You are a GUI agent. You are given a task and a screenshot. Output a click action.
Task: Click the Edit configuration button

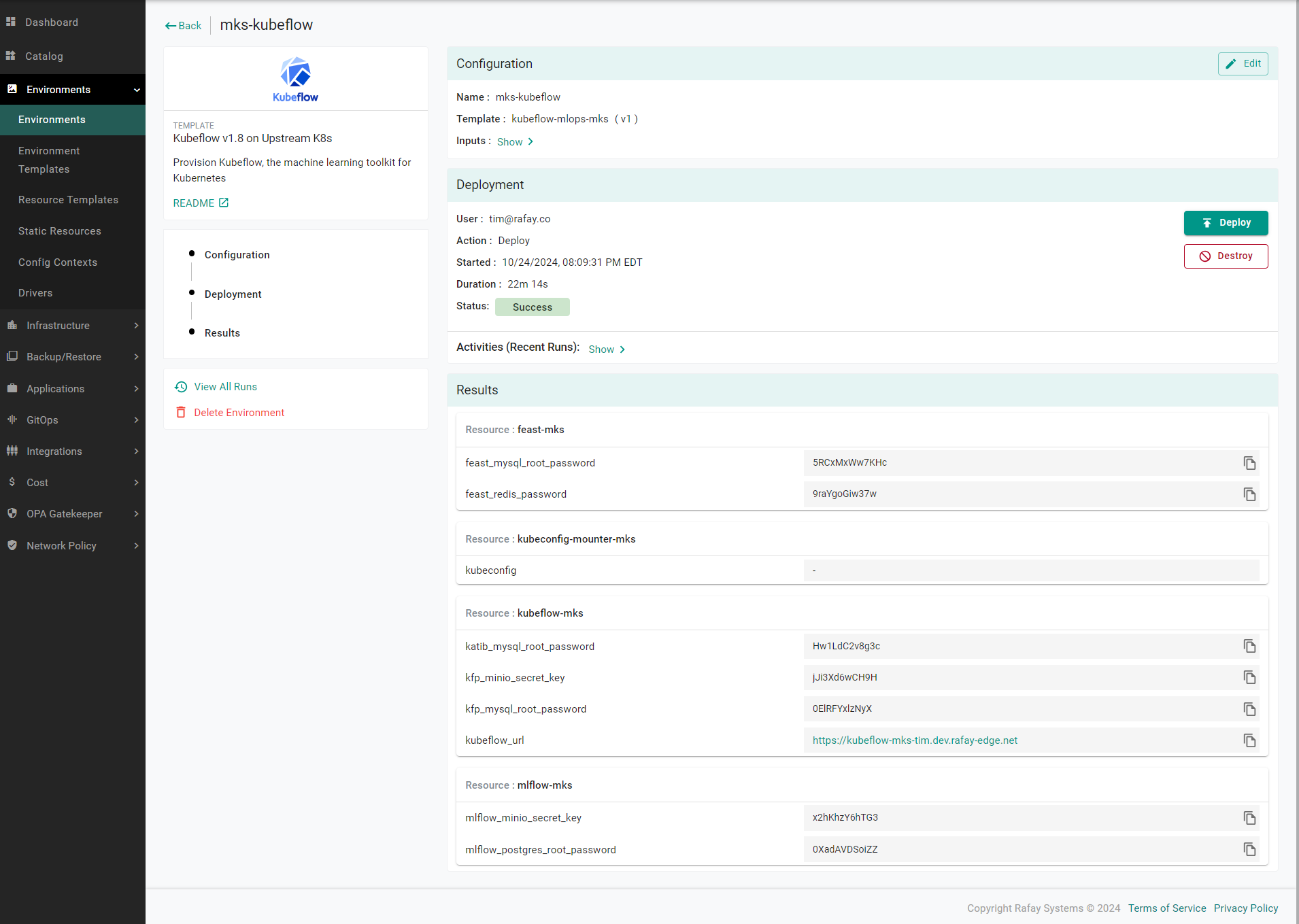(1243, 64)
